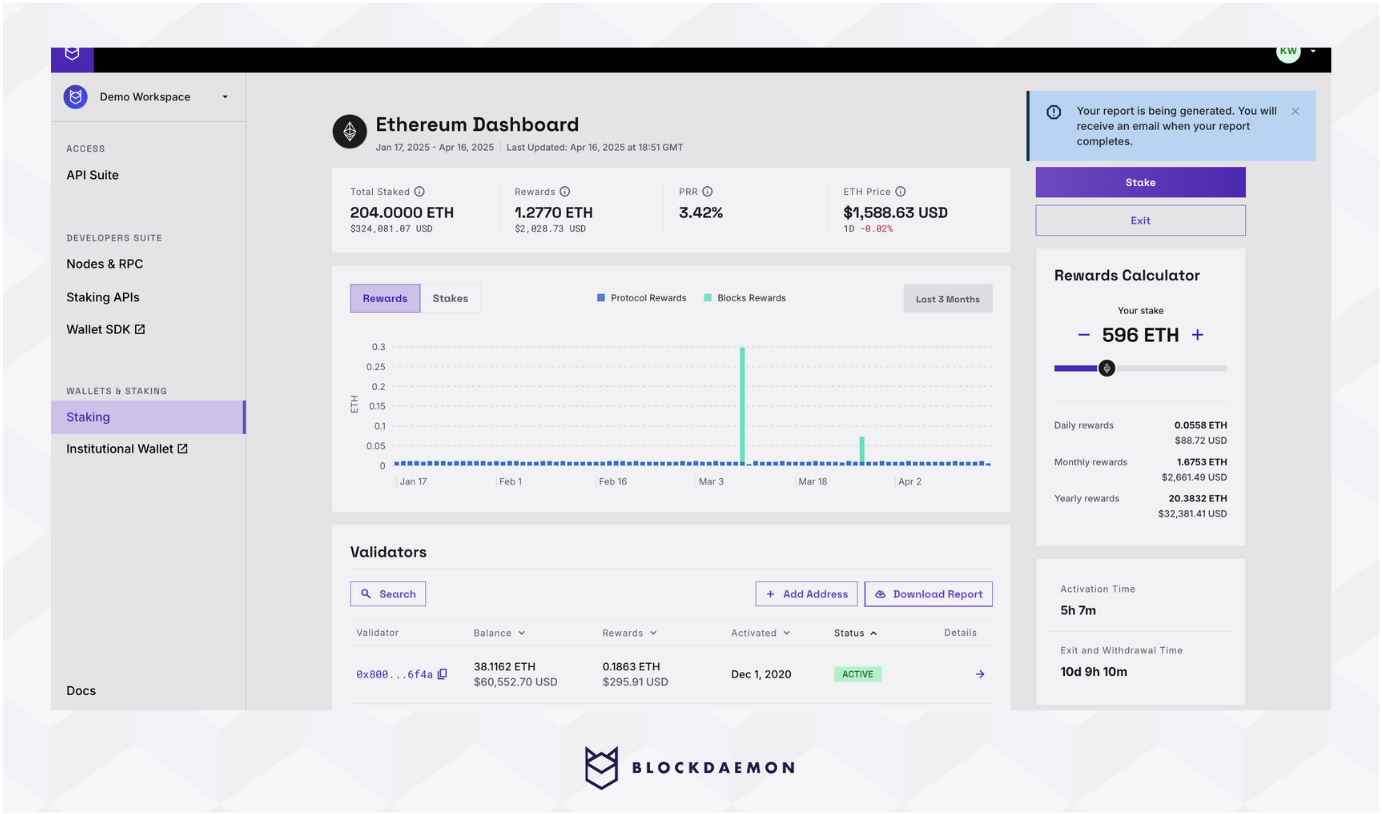
Task: Click Exit and Withdrawal Time 10d 9h 10m
Action: coord(1094,672)
